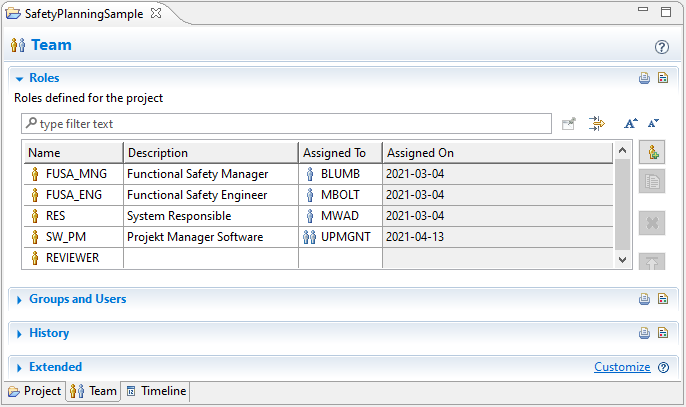Print the Roles section
The height and width of the screenshot is (407, 686).
pos(645,78)
